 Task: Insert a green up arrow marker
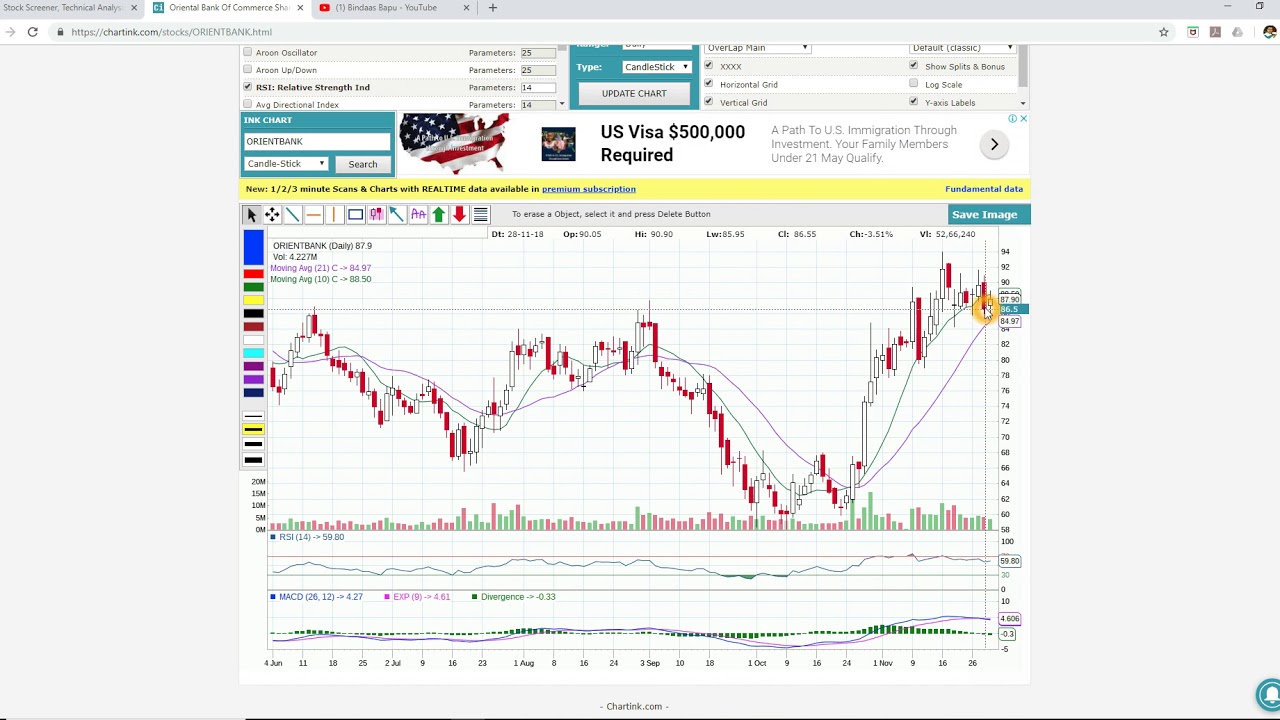click(x=438, y=215)
